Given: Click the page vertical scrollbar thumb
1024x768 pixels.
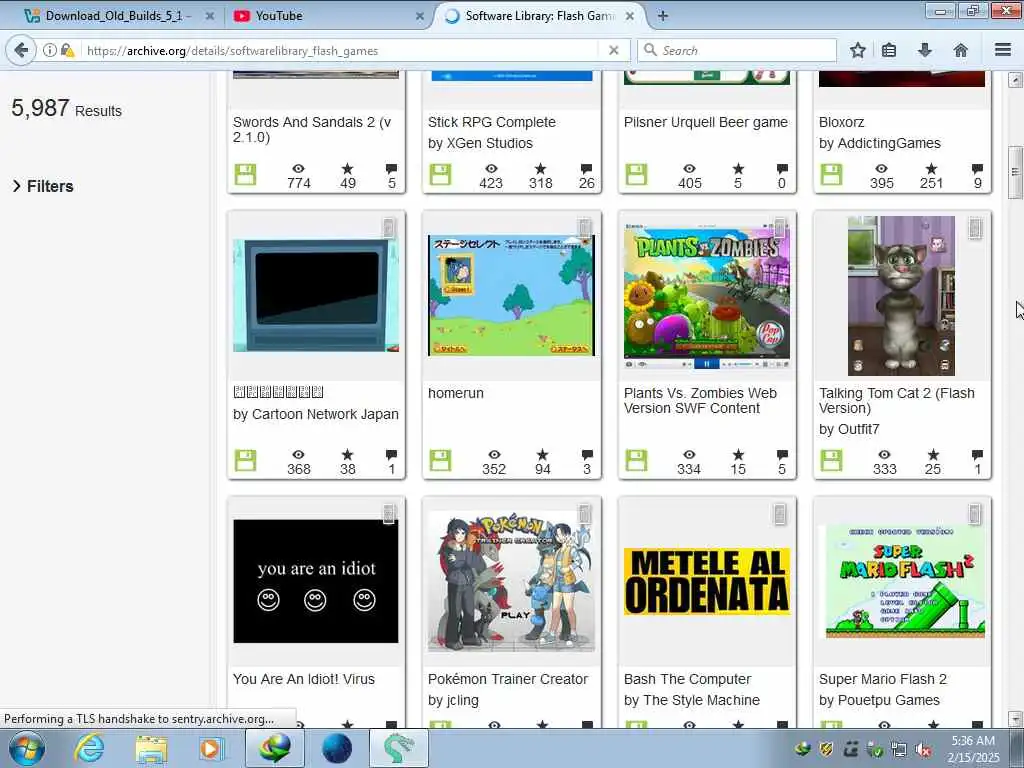Looking at the screenshot, I should click(x=1015, y=172).
